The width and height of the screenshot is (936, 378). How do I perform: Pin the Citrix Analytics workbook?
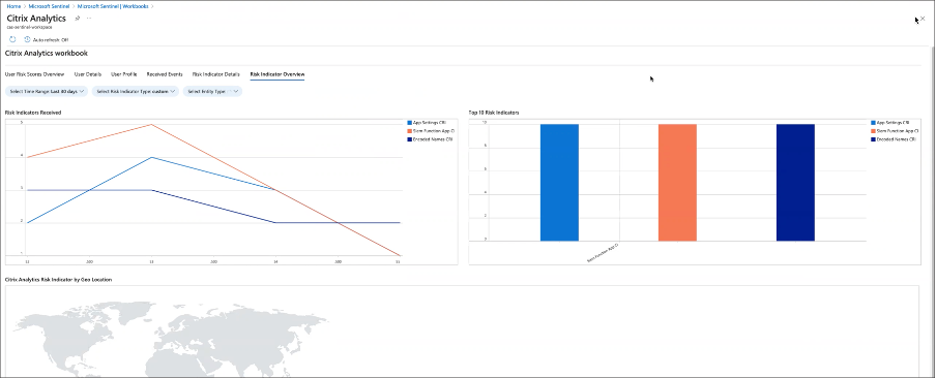tap(77, 19)
